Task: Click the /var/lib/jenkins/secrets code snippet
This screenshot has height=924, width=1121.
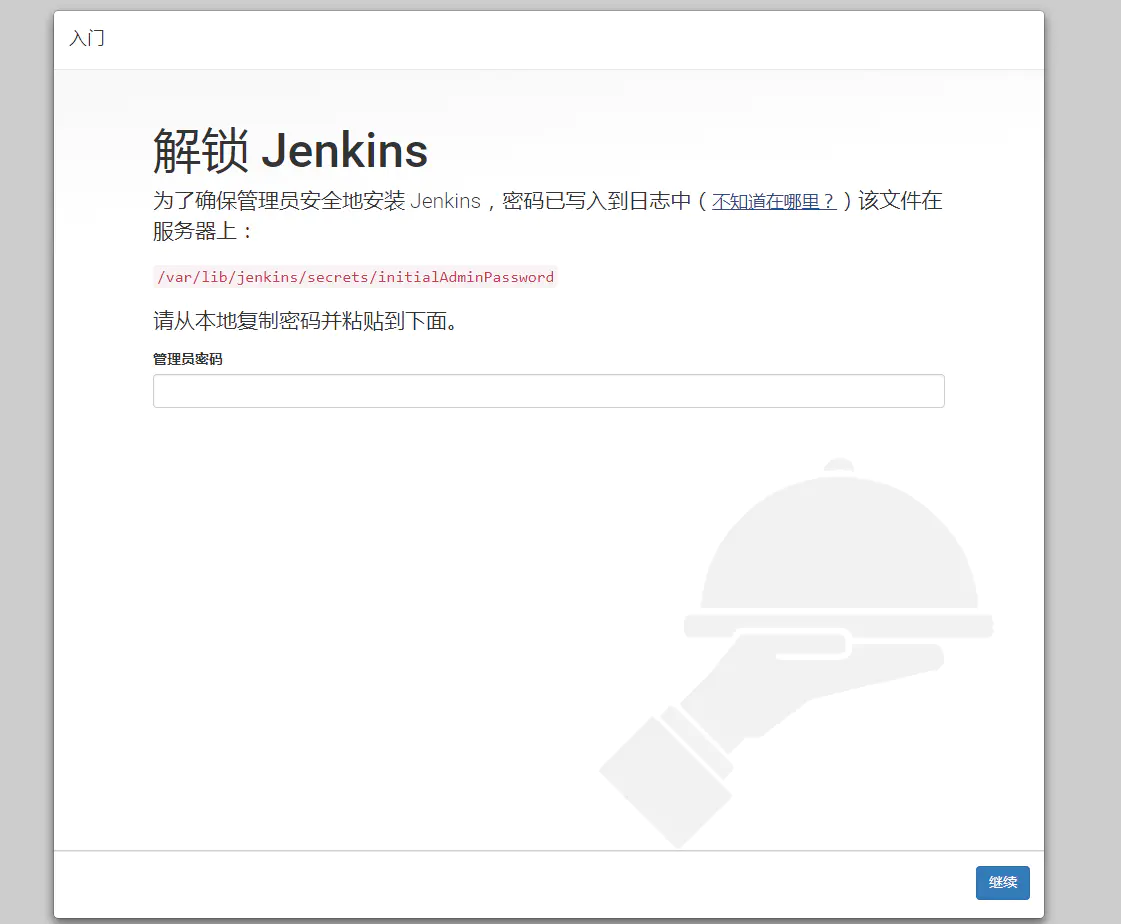Action: click(353, 277)
